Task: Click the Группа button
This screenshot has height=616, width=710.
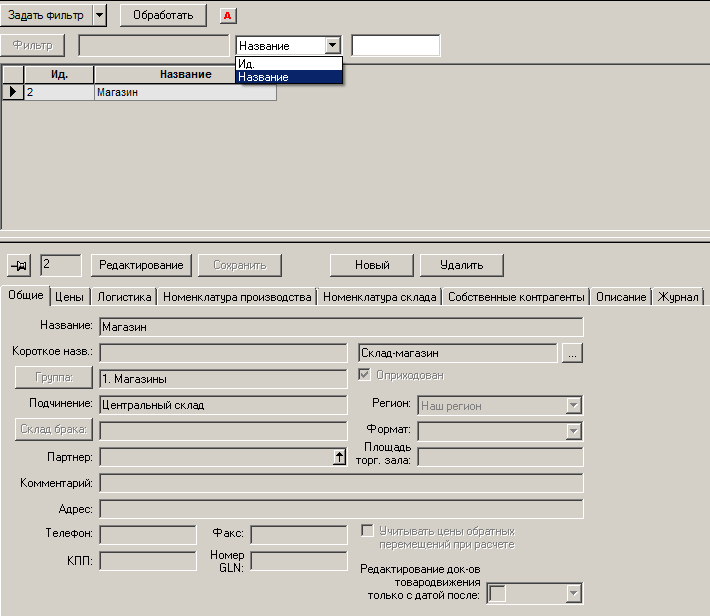Action: 54,377
